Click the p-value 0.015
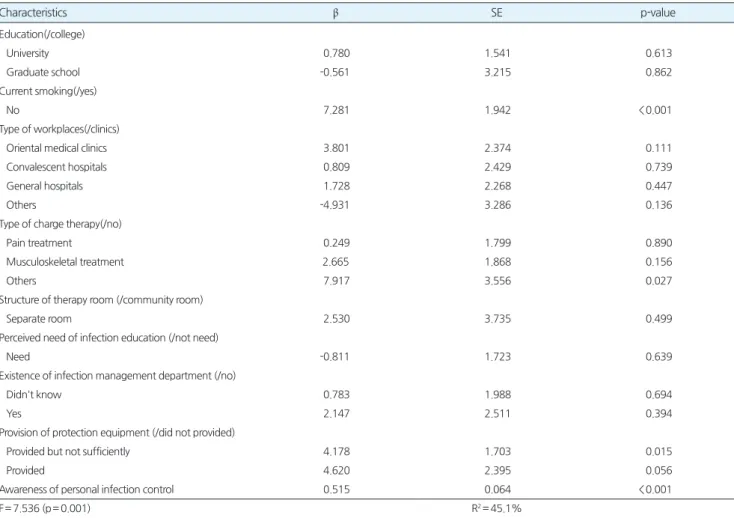The width and height of the screenshot is (734, 518). coord(659,452)
